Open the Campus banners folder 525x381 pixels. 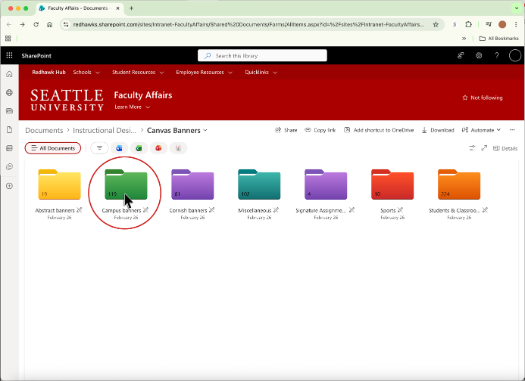coord(126,185)
